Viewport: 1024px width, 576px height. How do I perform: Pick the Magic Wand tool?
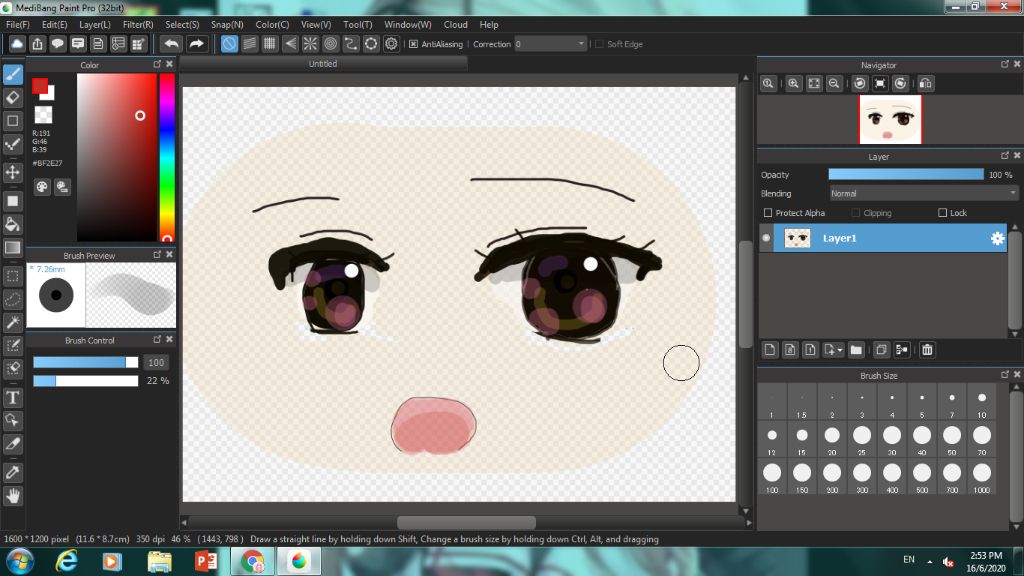pos(12,322)
